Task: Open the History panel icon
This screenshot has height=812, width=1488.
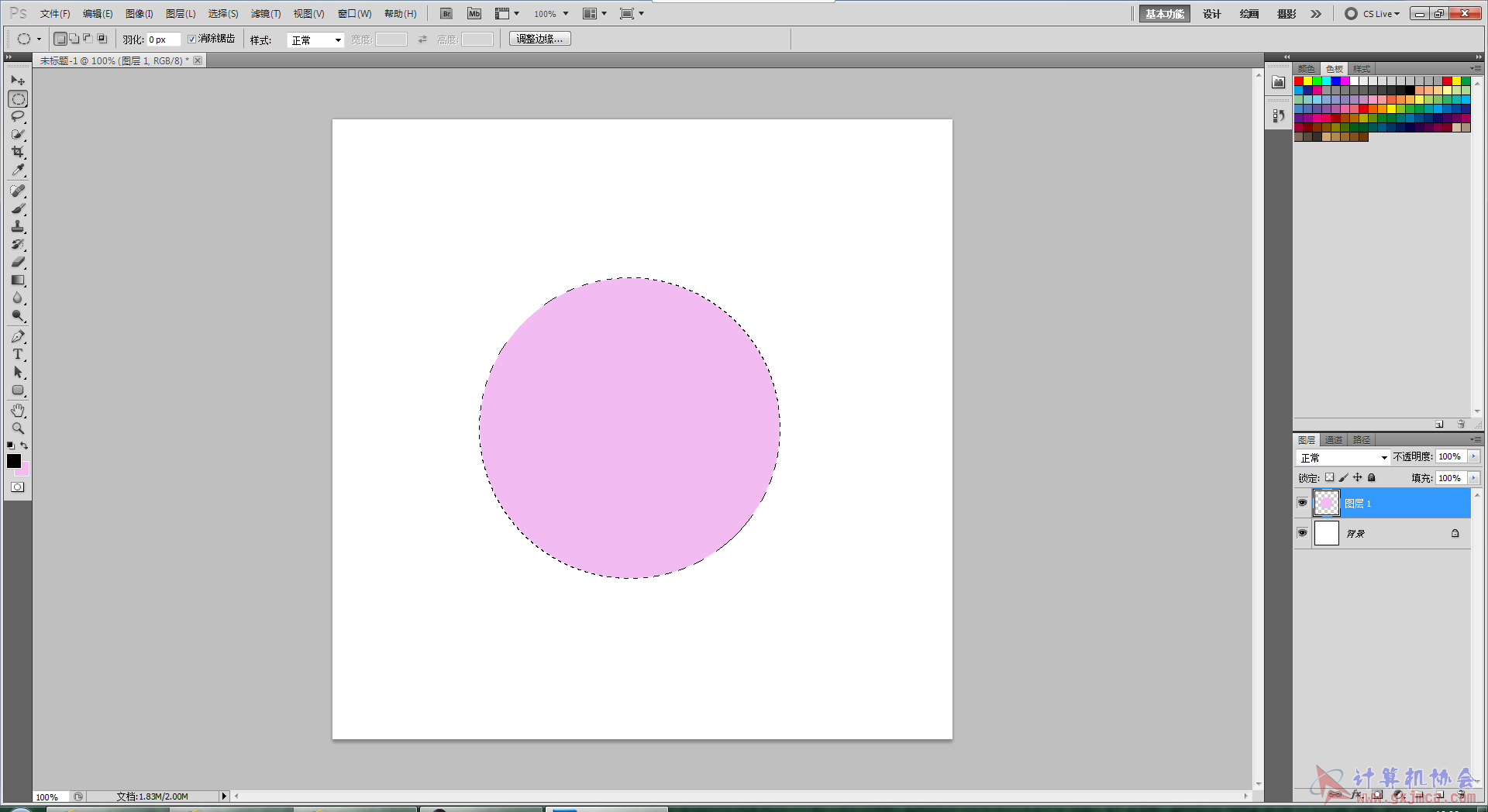Action: click(x=1279, y=116)
